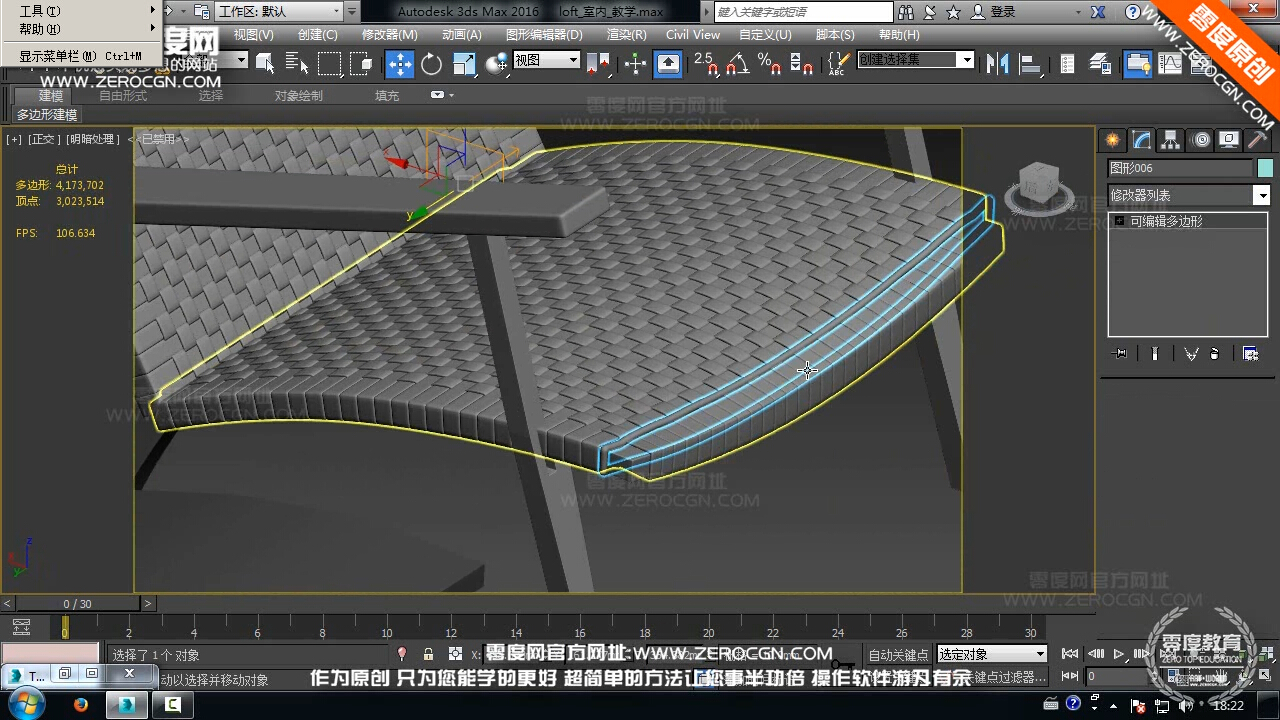The width and height of the screenshot is (1280, 720).
Task: Open the Modify command panel tab
Action: pyautogui.click(x=1141, y=140)
